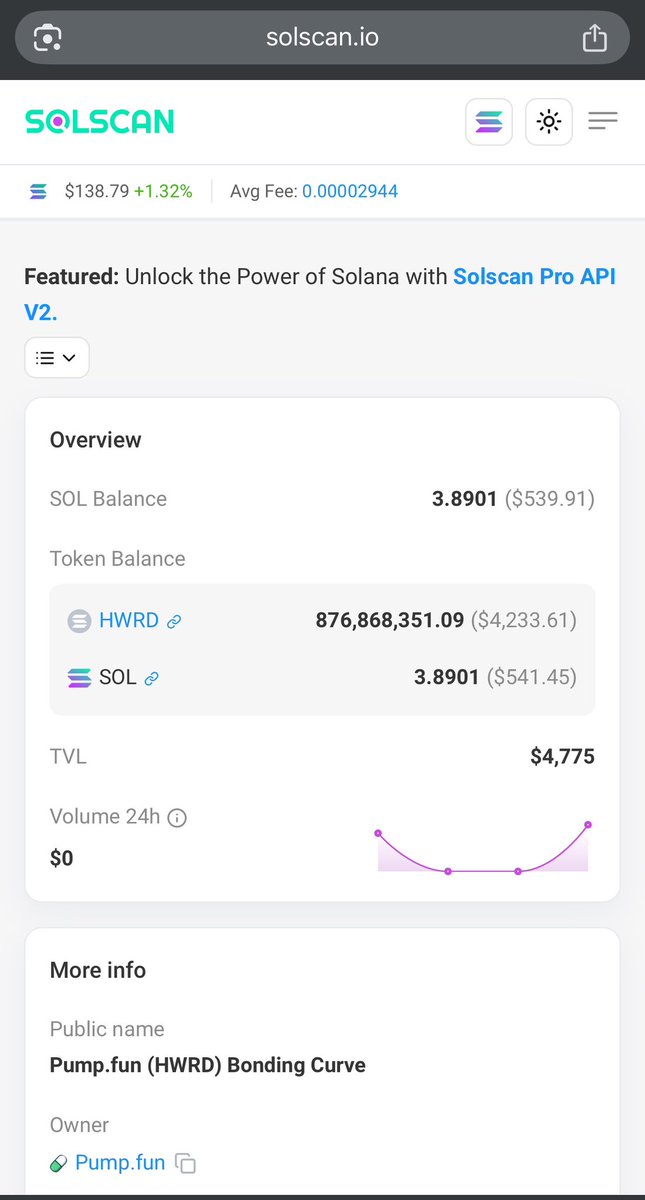The height and width of the screenshot is (1200, 645).
Task: Click the SOL token balance 3.8901 ($541.45)
Action: tap(495, 677)
